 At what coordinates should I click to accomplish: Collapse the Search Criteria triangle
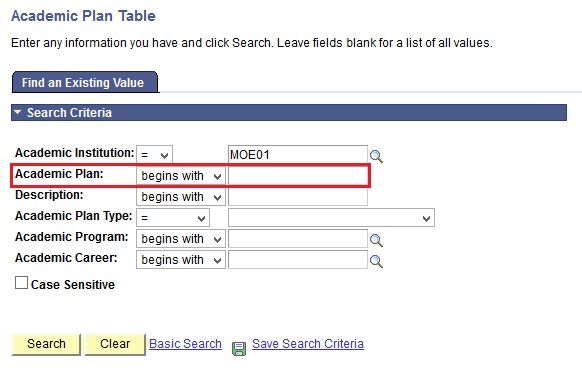[x=17, y=111]
